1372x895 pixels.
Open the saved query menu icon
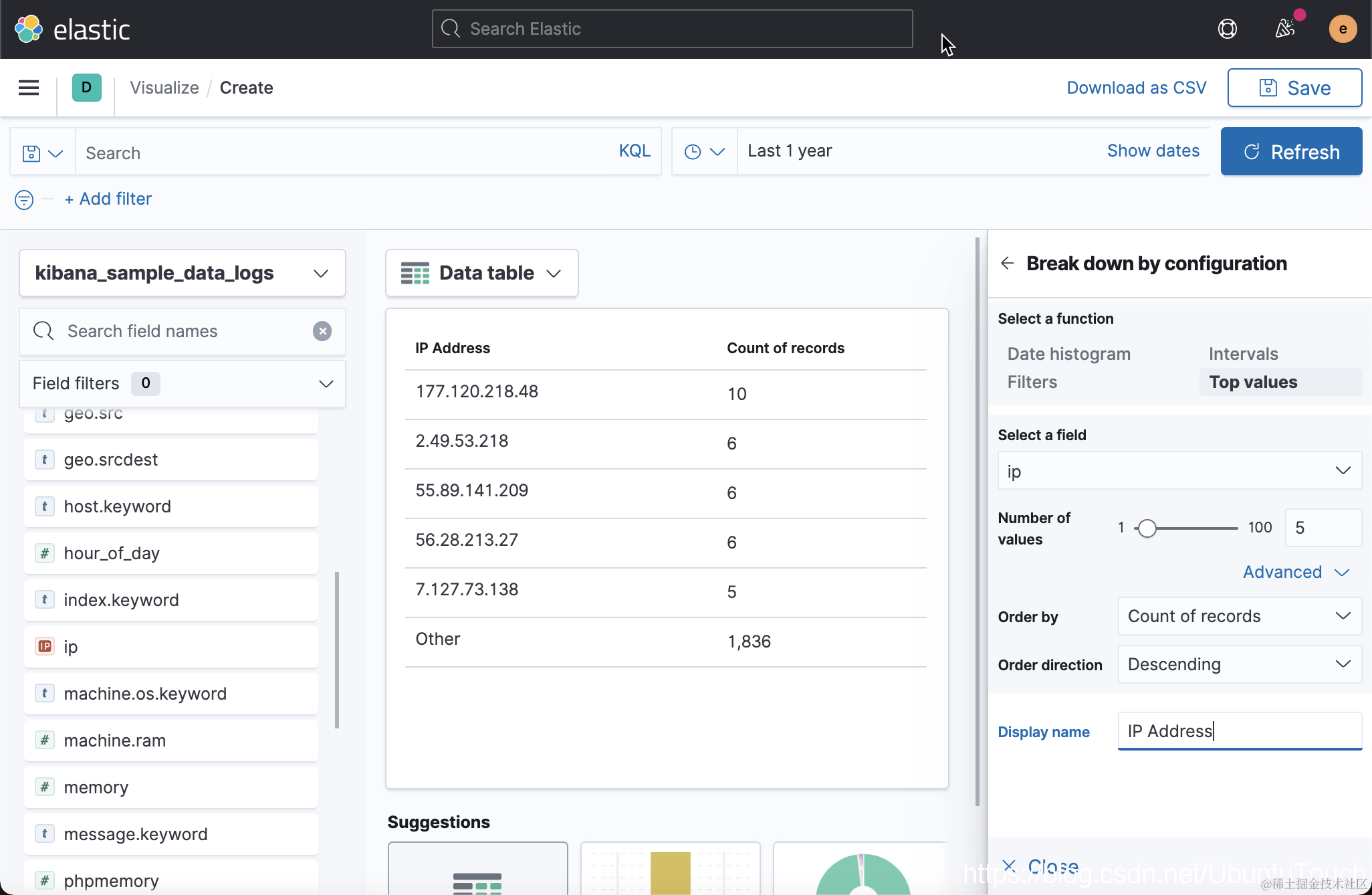(42, 153)
